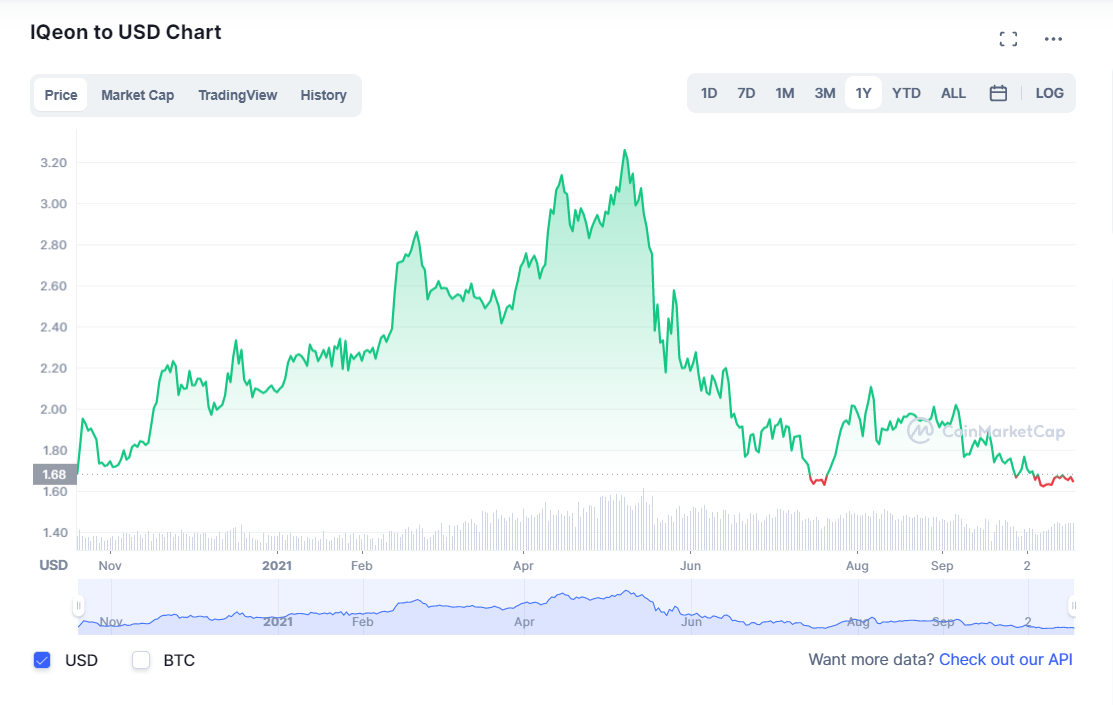1113x705 pixels.
Task: Open fullscreen chart view icon
Action: 1008,39
